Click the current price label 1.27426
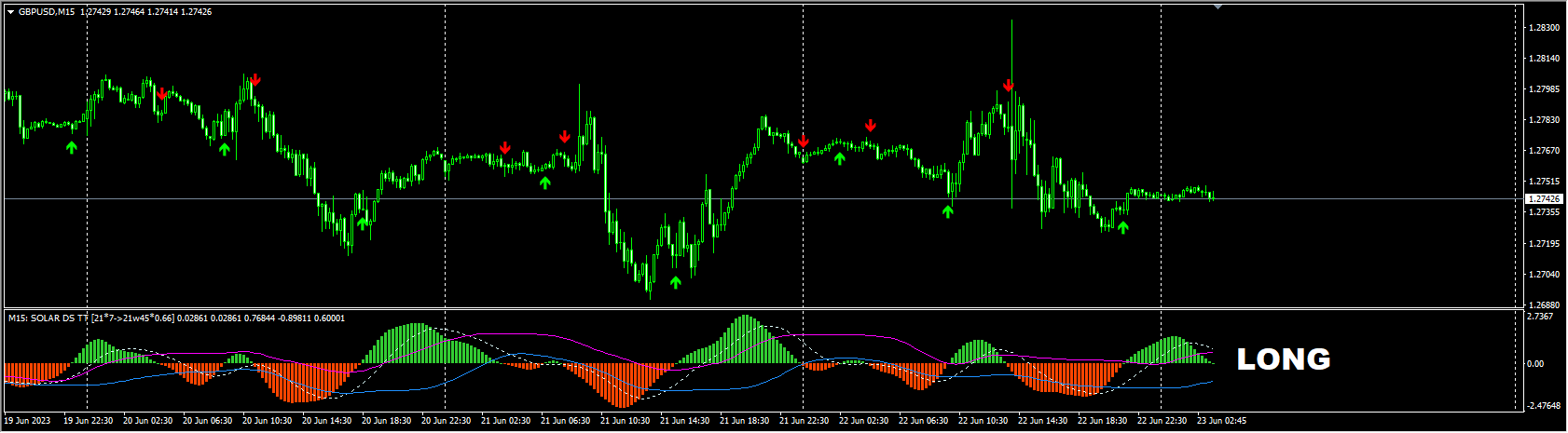The width and height of the screenshot is (1568, 433). tap(1545, 199)
